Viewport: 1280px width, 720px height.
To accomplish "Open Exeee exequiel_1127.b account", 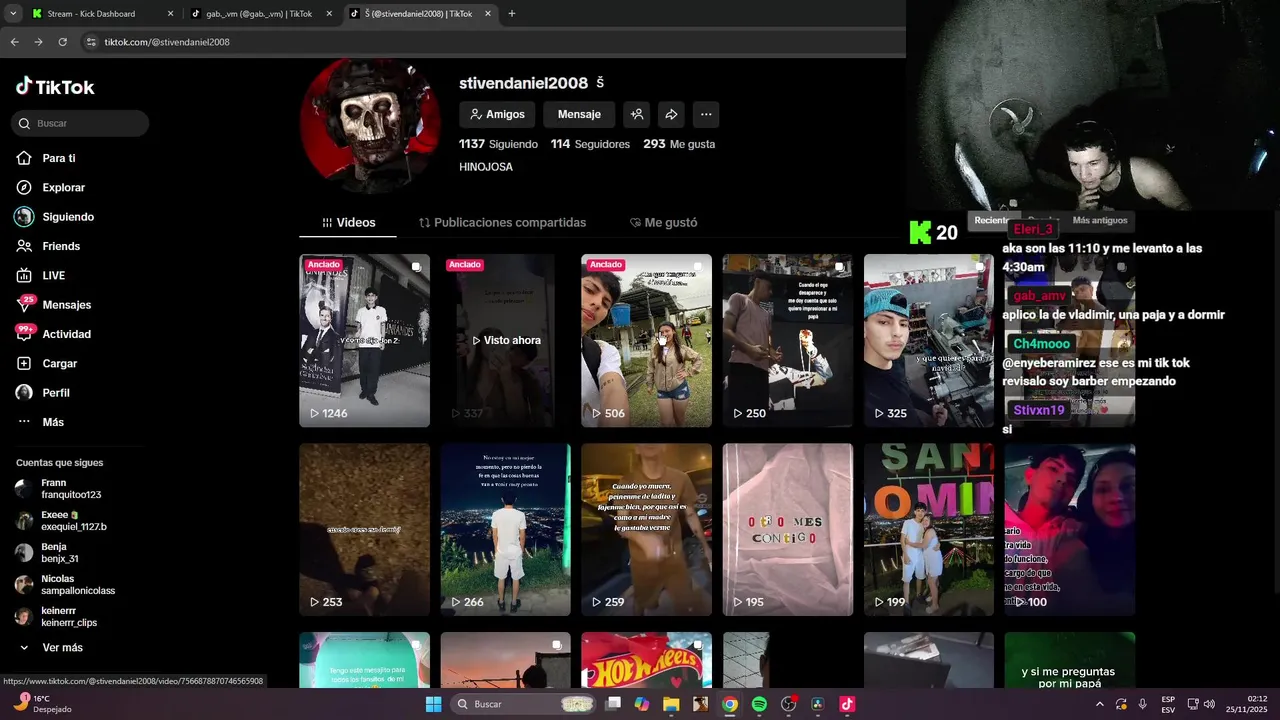I will pyautogui.click(x=62, y=521).
